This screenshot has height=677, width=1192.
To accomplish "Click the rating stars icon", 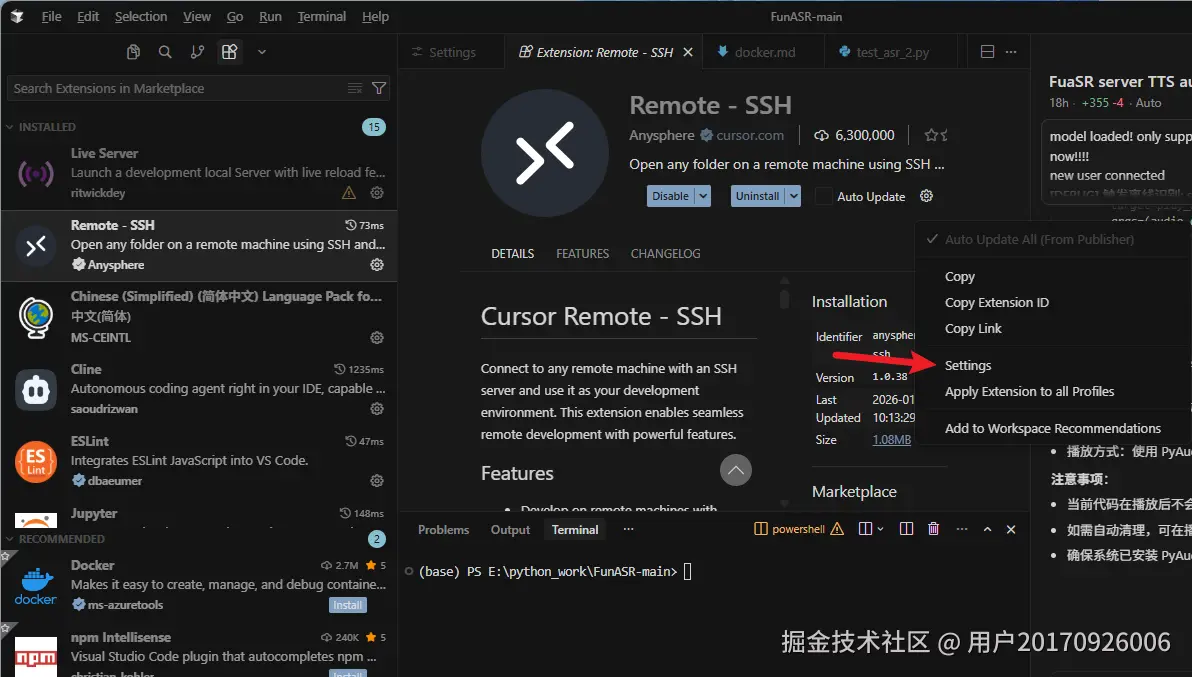I will [x=936, y=135].
